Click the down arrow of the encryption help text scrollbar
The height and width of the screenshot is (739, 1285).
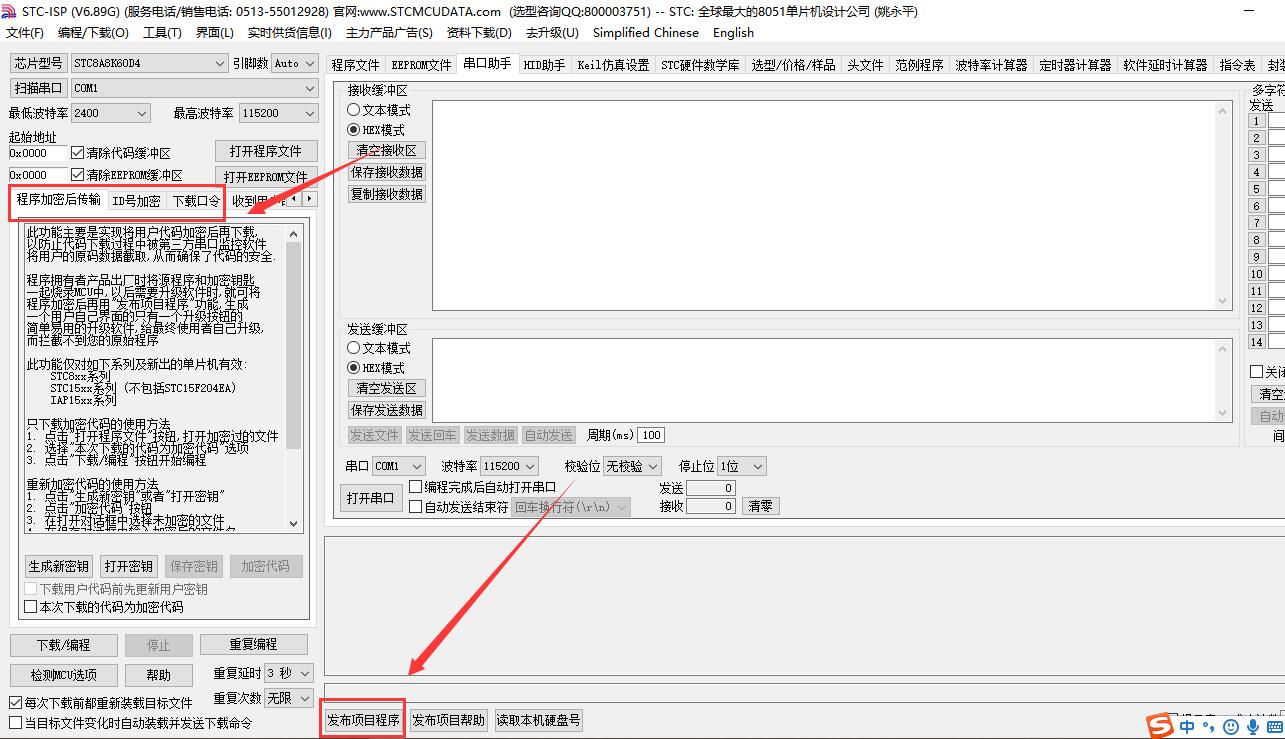pos(294,523)
